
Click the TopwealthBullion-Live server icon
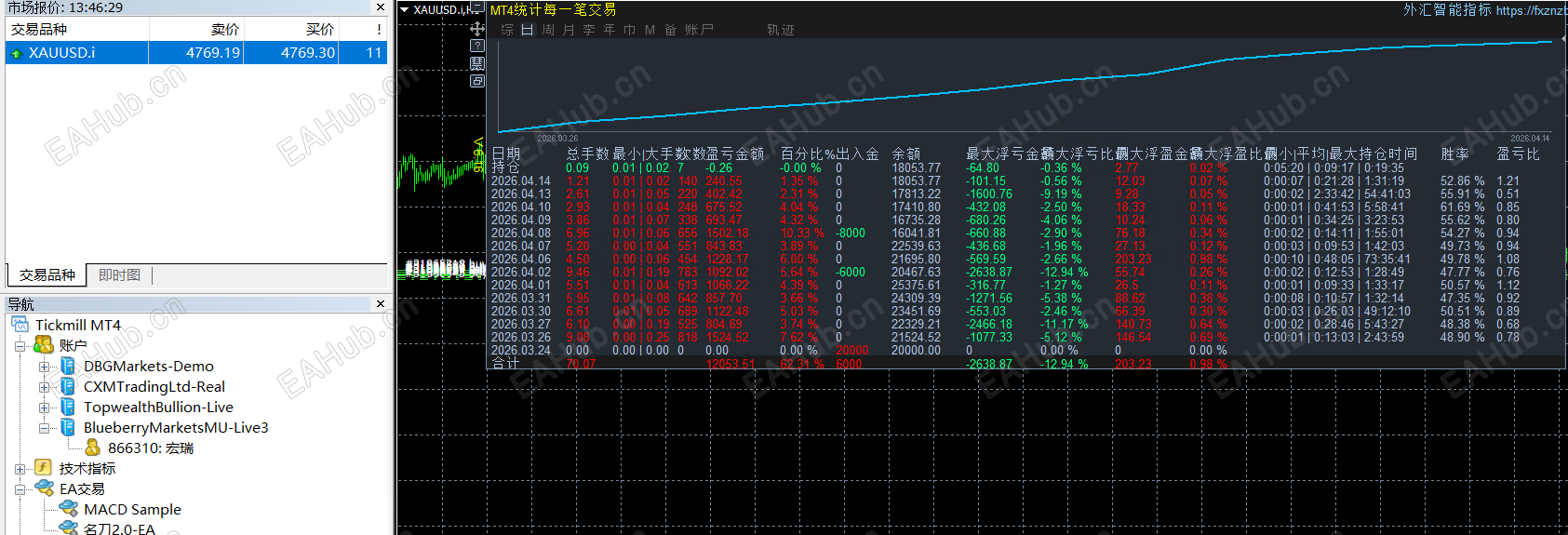(x=68, y=407)
